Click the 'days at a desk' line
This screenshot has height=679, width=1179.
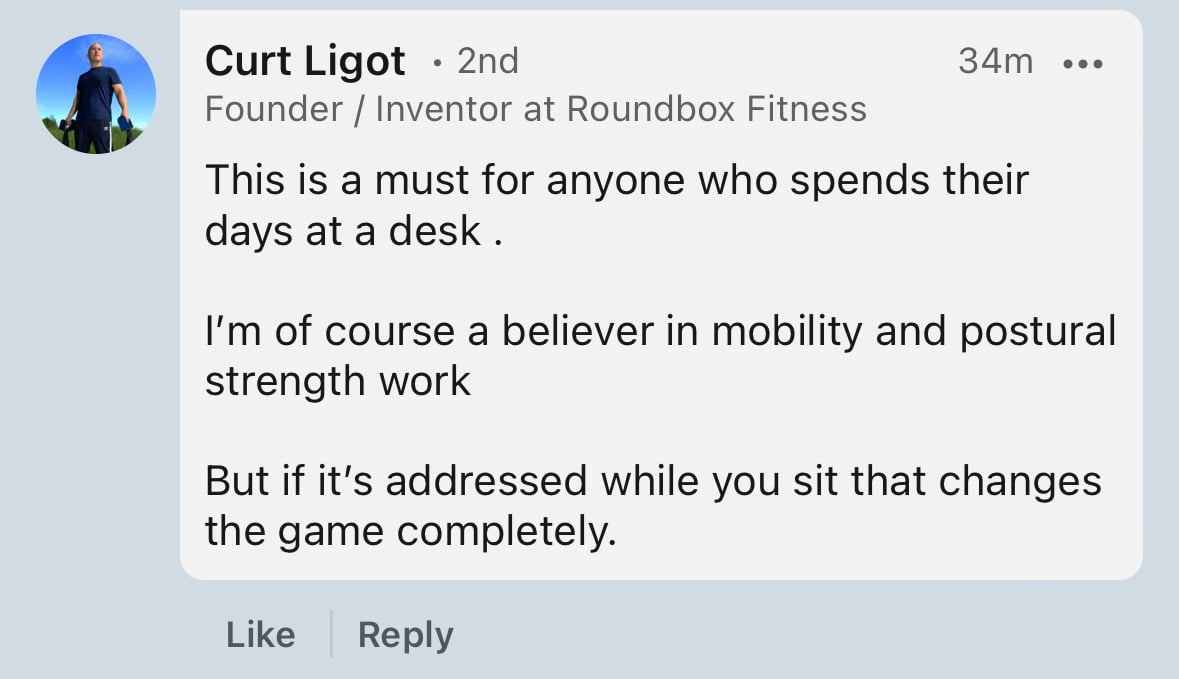point(353,231)
